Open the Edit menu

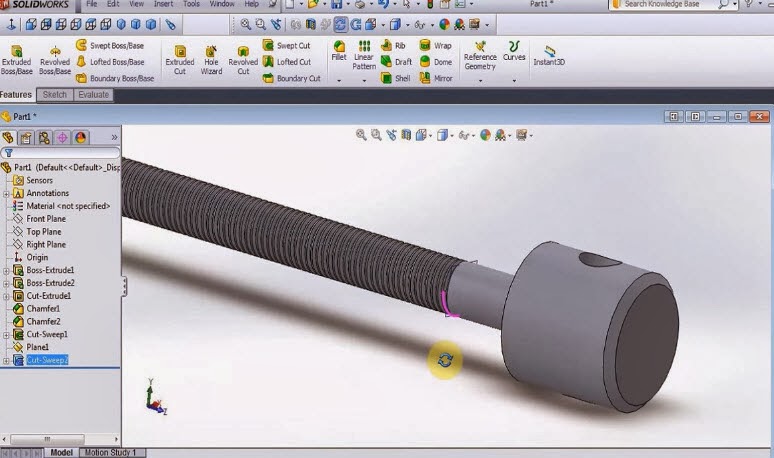click(x=113, y=4)
